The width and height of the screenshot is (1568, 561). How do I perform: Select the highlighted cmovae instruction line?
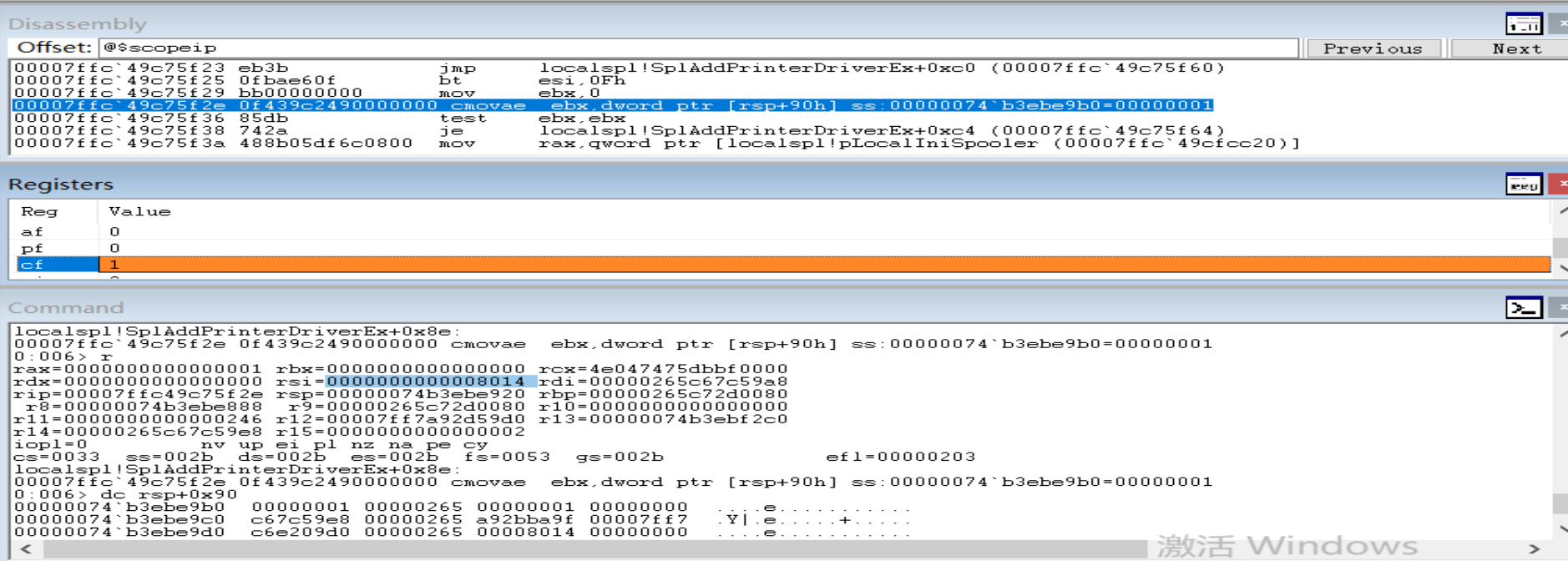coord(613,105)
